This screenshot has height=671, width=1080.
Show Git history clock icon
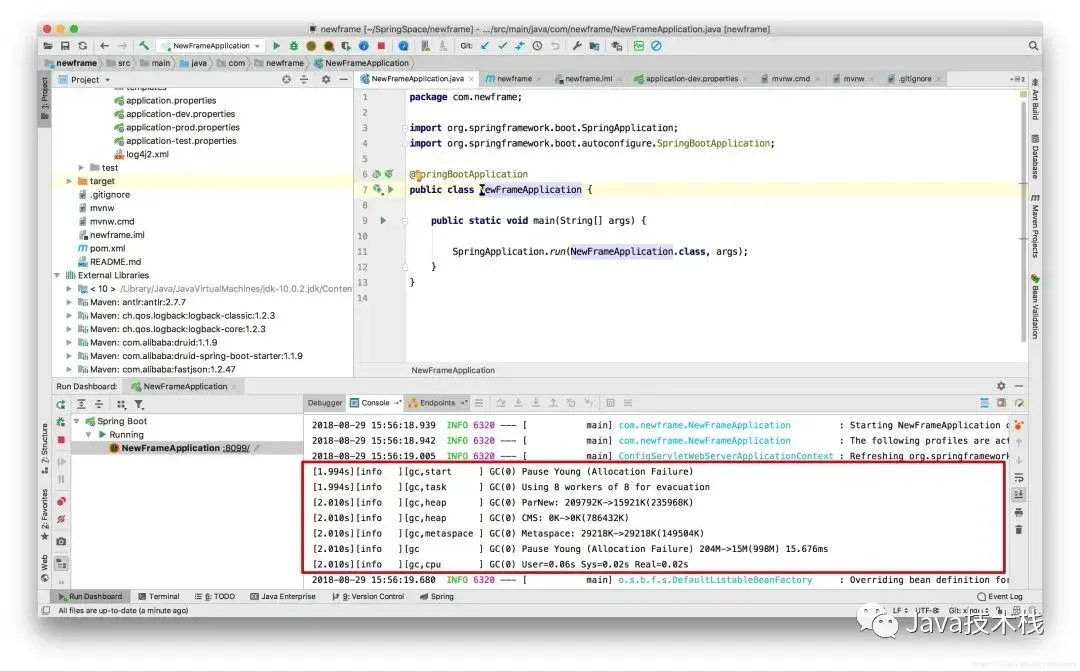[537, 45]
